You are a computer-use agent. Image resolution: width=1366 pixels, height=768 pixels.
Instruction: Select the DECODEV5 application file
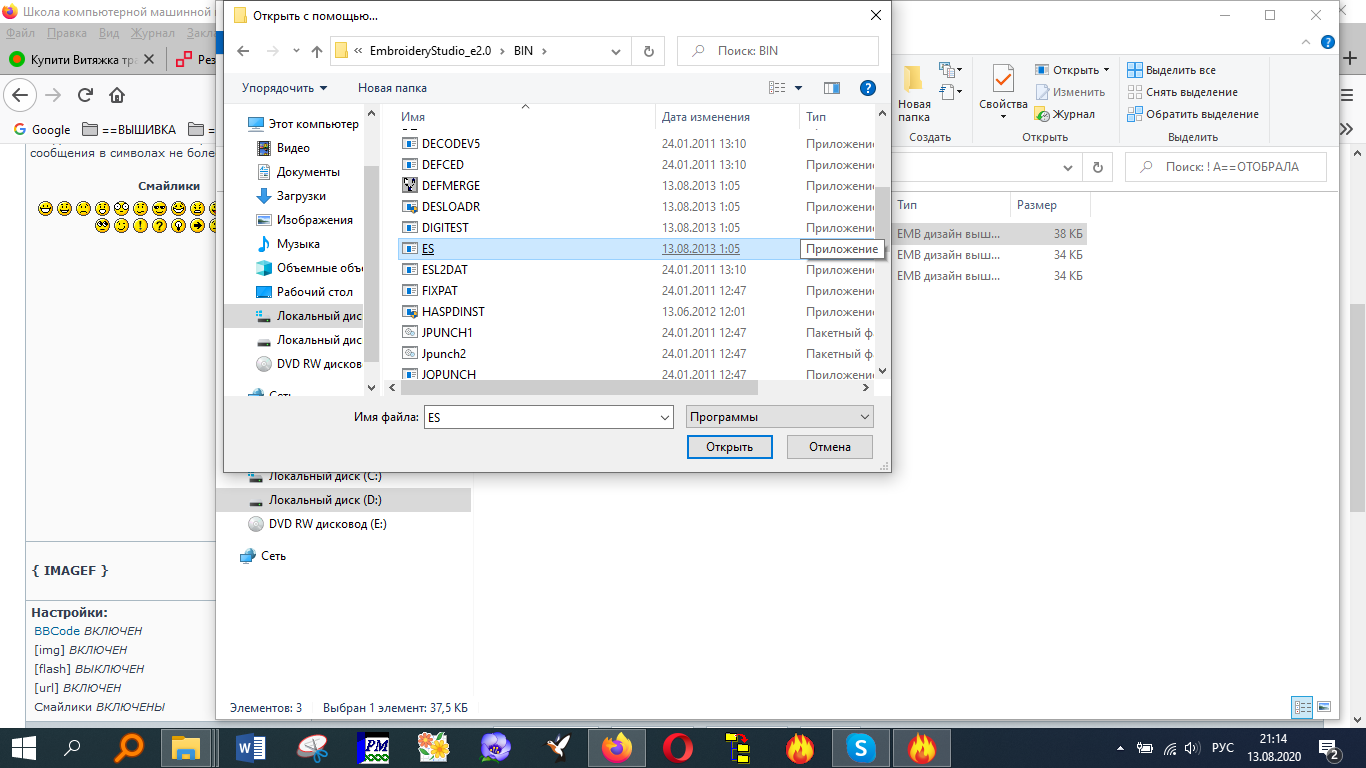click(451, 143)
